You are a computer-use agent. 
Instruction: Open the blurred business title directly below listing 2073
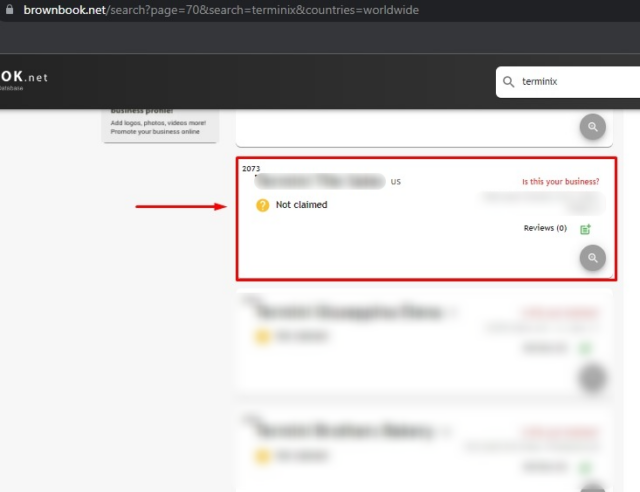coord(350,312)
